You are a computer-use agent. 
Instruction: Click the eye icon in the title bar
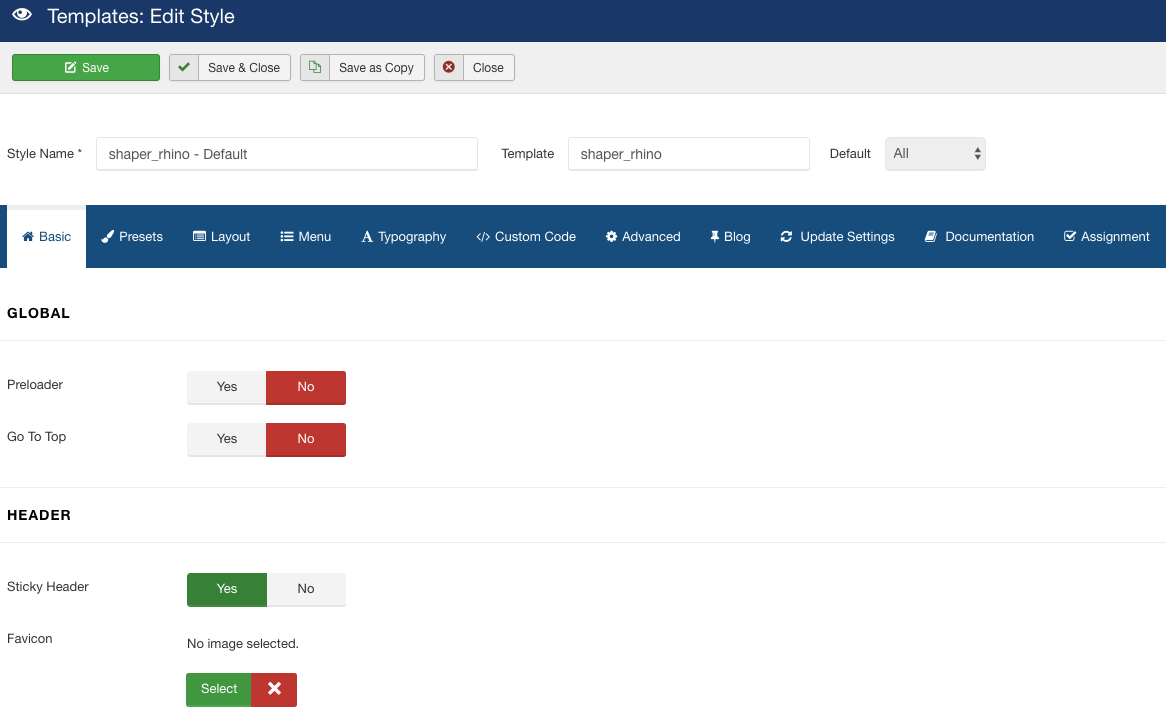pos(22,16)
